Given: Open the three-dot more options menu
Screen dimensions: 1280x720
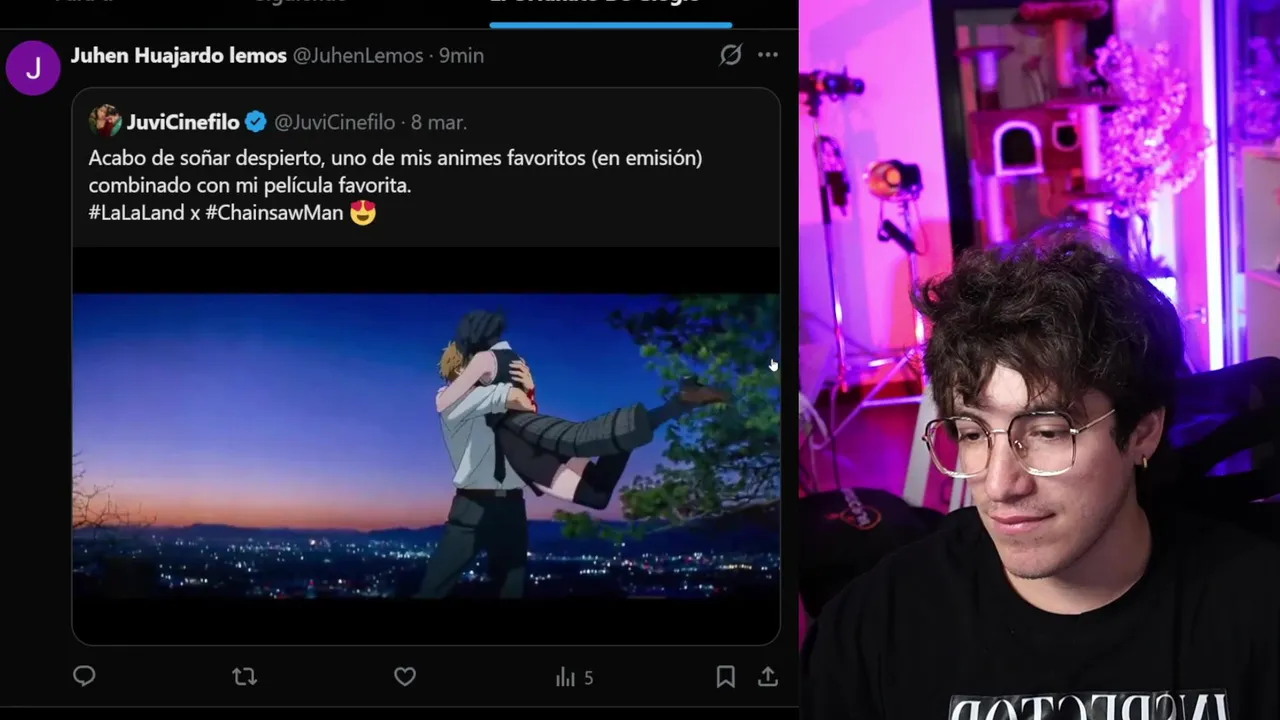Looking at the screenshot, I should point(768,55).
